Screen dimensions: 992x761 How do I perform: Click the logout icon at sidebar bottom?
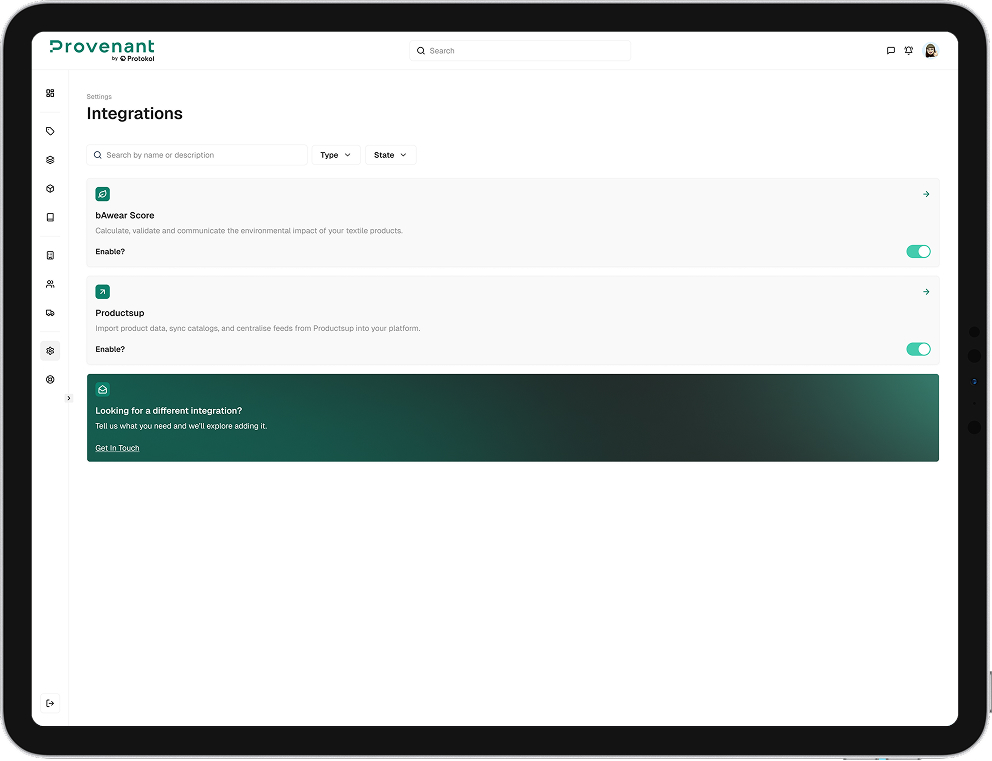[50, 702]
